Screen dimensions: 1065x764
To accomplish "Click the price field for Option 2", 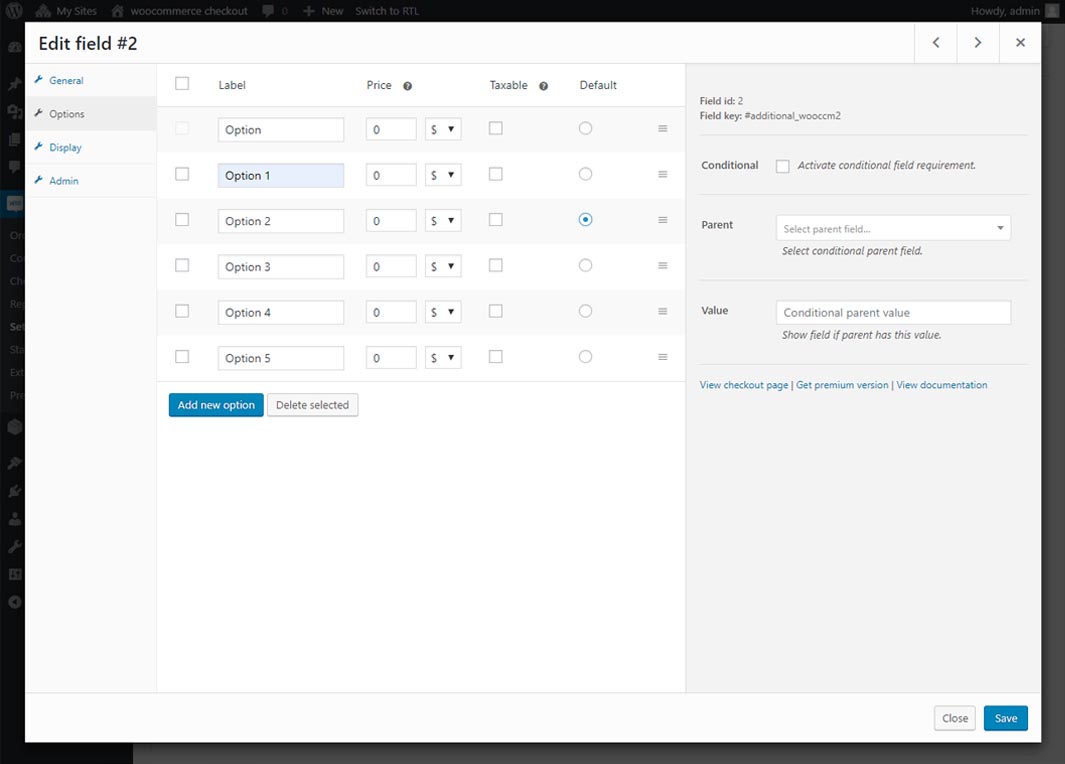I will tap(391, 221).
